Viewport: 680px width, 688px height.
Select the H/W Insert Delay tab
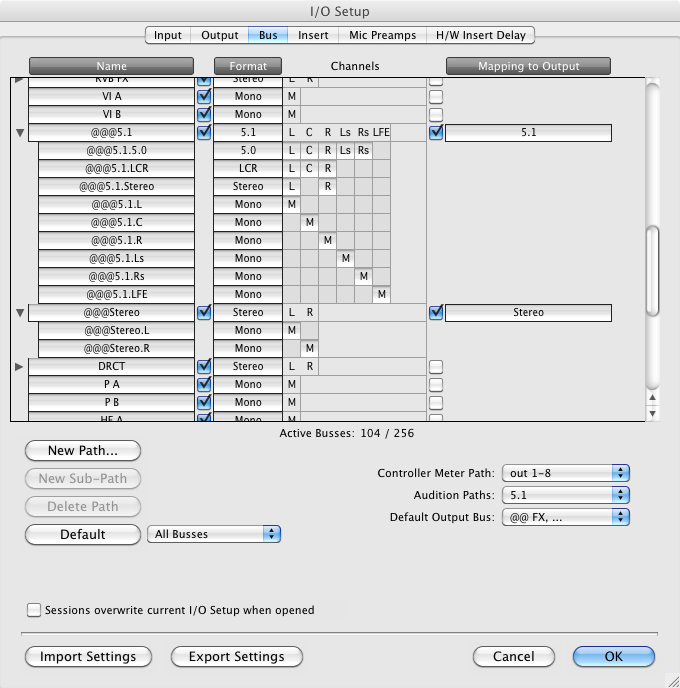click(x=480, y=35)
